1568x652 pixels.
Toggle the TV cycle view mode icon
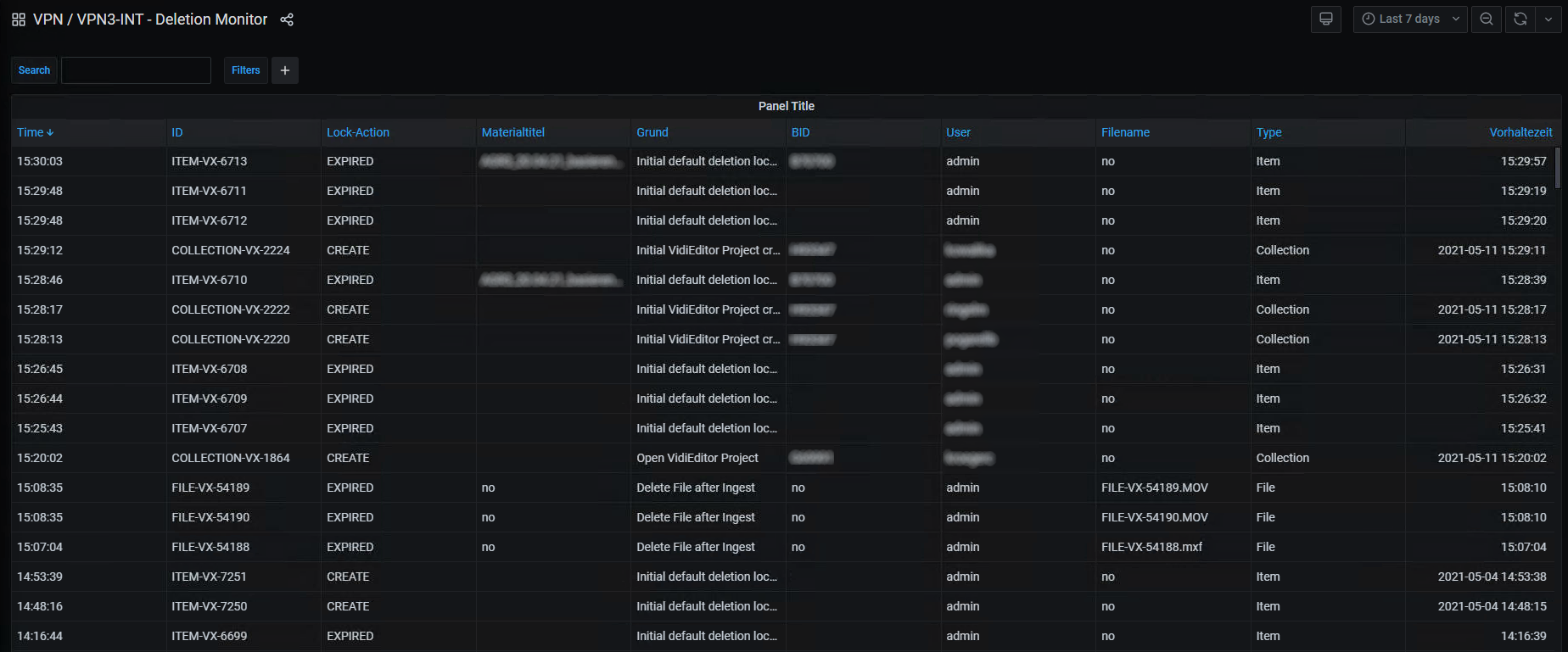[x=1325, y=19]
